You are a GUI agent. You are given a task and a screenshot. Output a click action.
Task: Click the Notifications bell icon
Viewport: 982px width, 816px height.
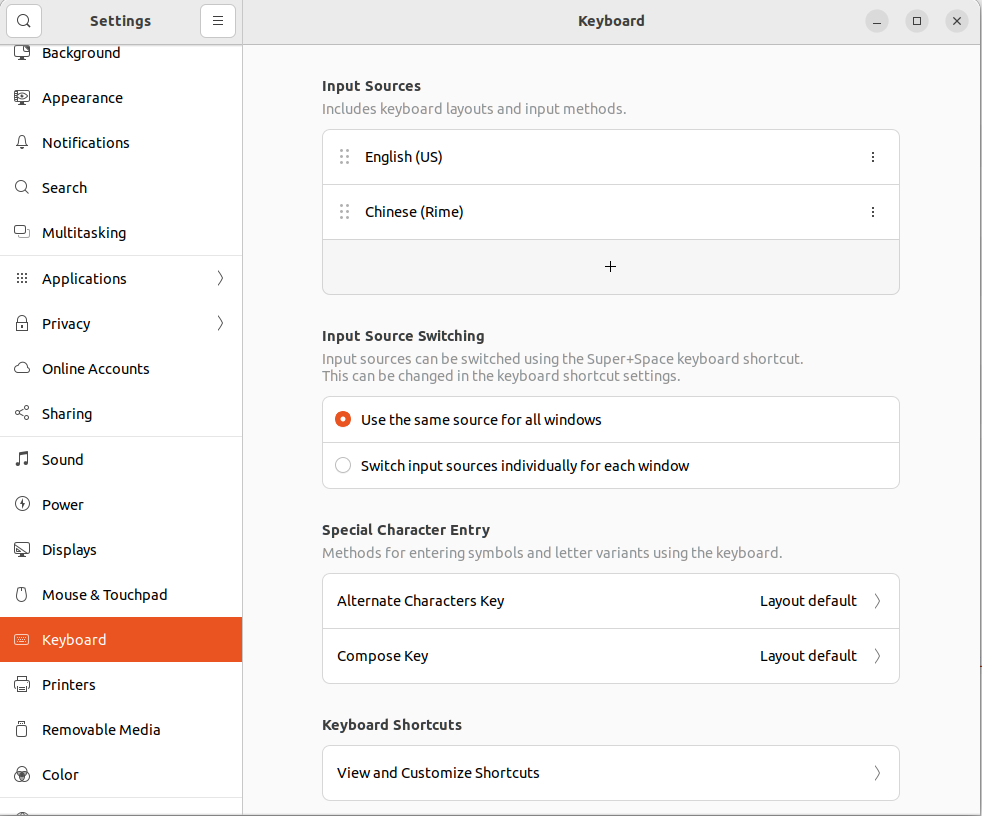[x=22, y=143]
